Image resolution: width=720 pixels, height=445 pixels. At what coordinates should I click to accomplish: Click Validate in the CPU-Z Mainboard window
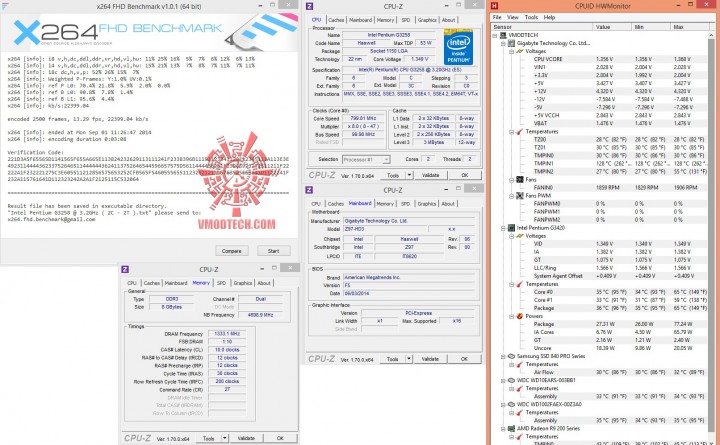[x=430, y=359]
